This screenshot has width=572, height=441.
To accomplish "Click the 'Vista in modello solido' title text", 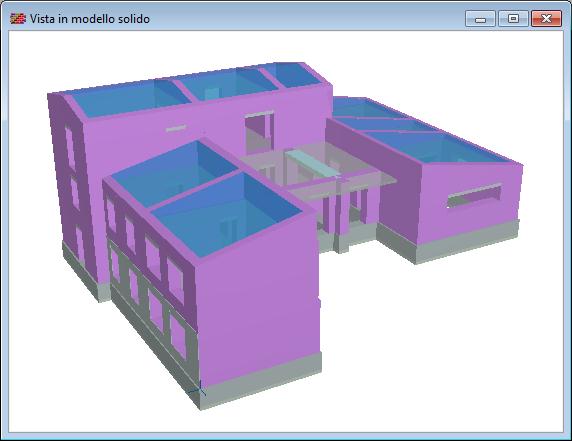I will pyautogui.click(x=90, y=19).
